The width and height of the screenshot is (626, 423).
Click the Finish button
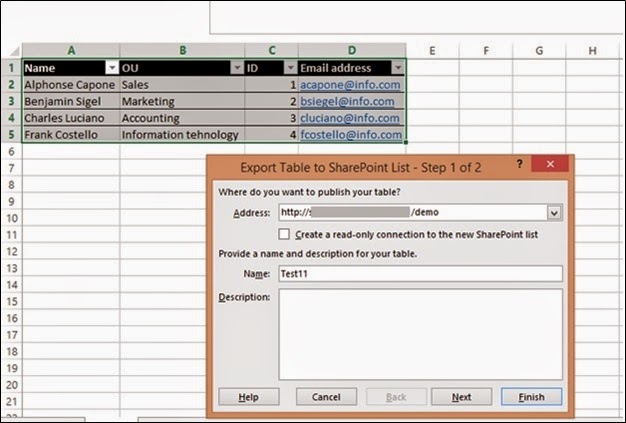pos(531,397)
